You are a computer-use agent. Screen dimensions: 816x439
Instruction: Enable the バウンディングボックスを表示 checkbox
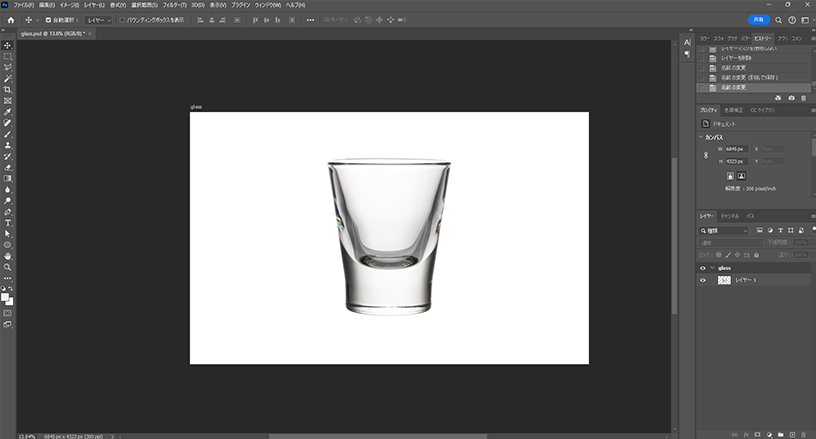122,20
